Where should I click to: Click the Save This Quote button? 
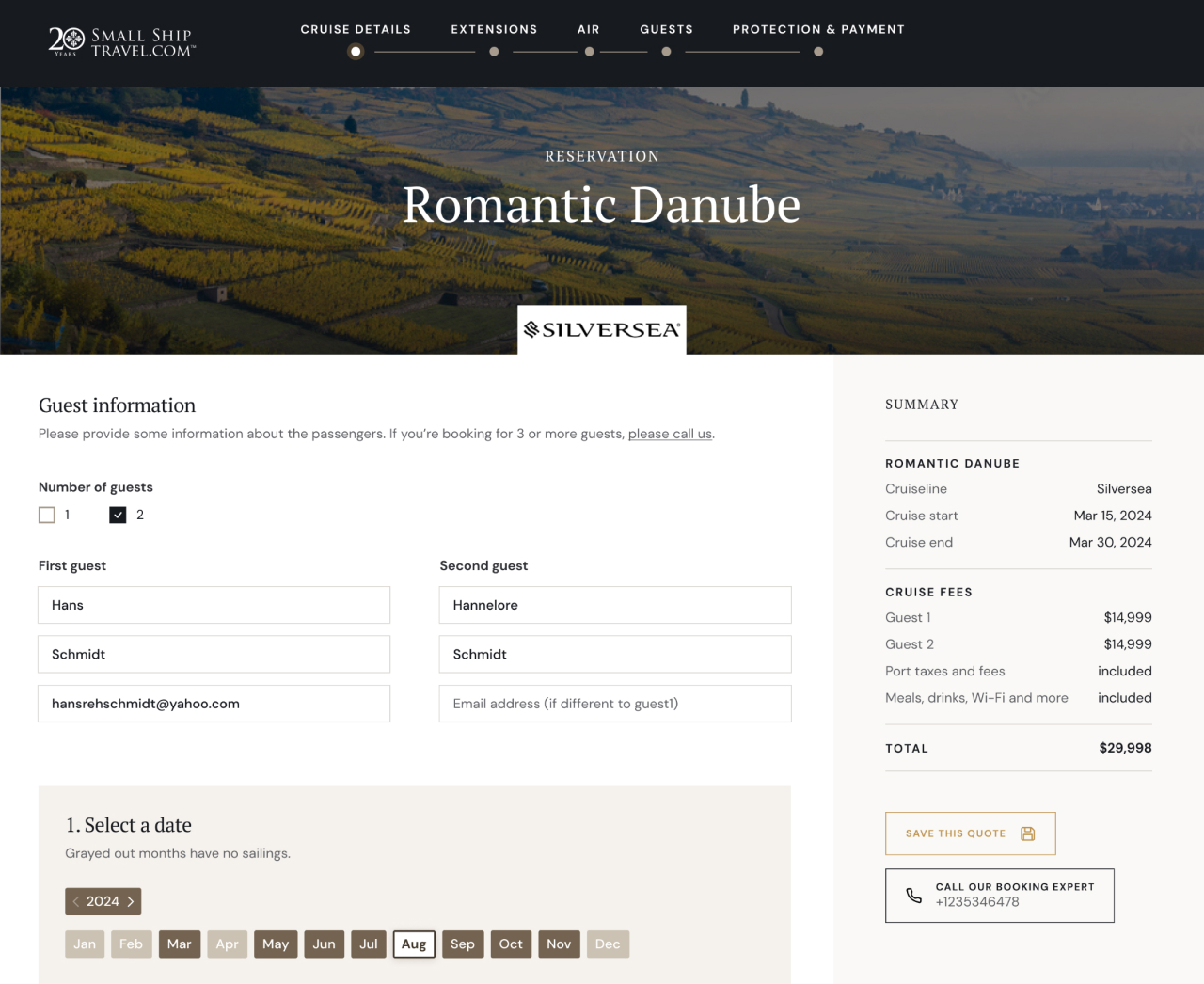(x=970, y=833)
